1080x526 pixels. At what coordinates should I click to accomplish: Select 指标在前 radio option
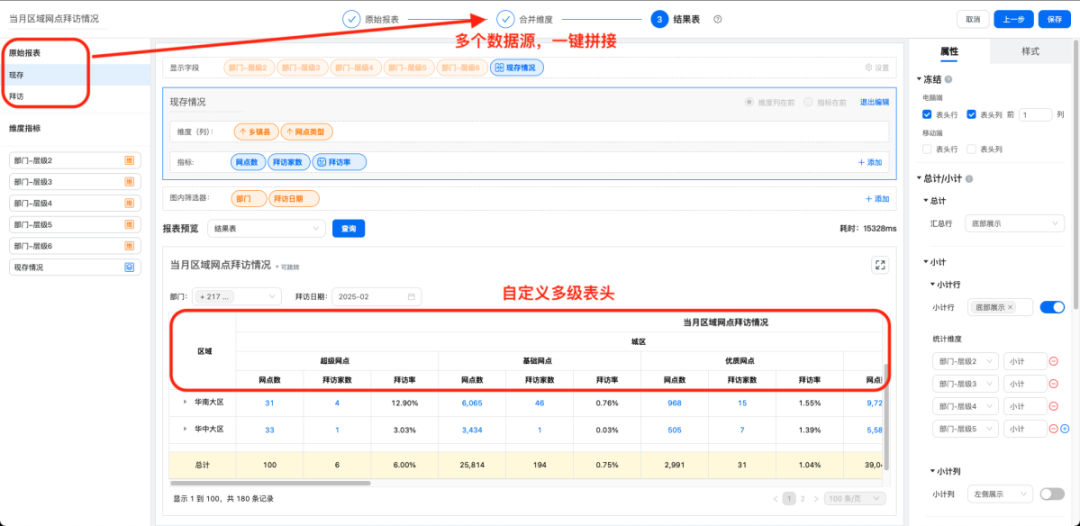[x=809, y=102]
